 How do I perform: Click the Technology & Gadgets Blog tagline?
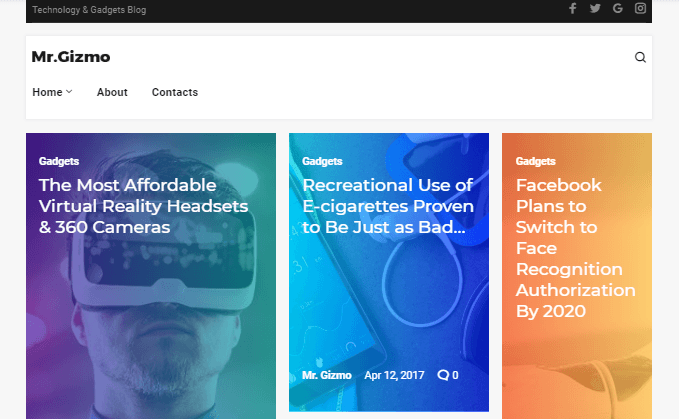[x=89, y=10]
